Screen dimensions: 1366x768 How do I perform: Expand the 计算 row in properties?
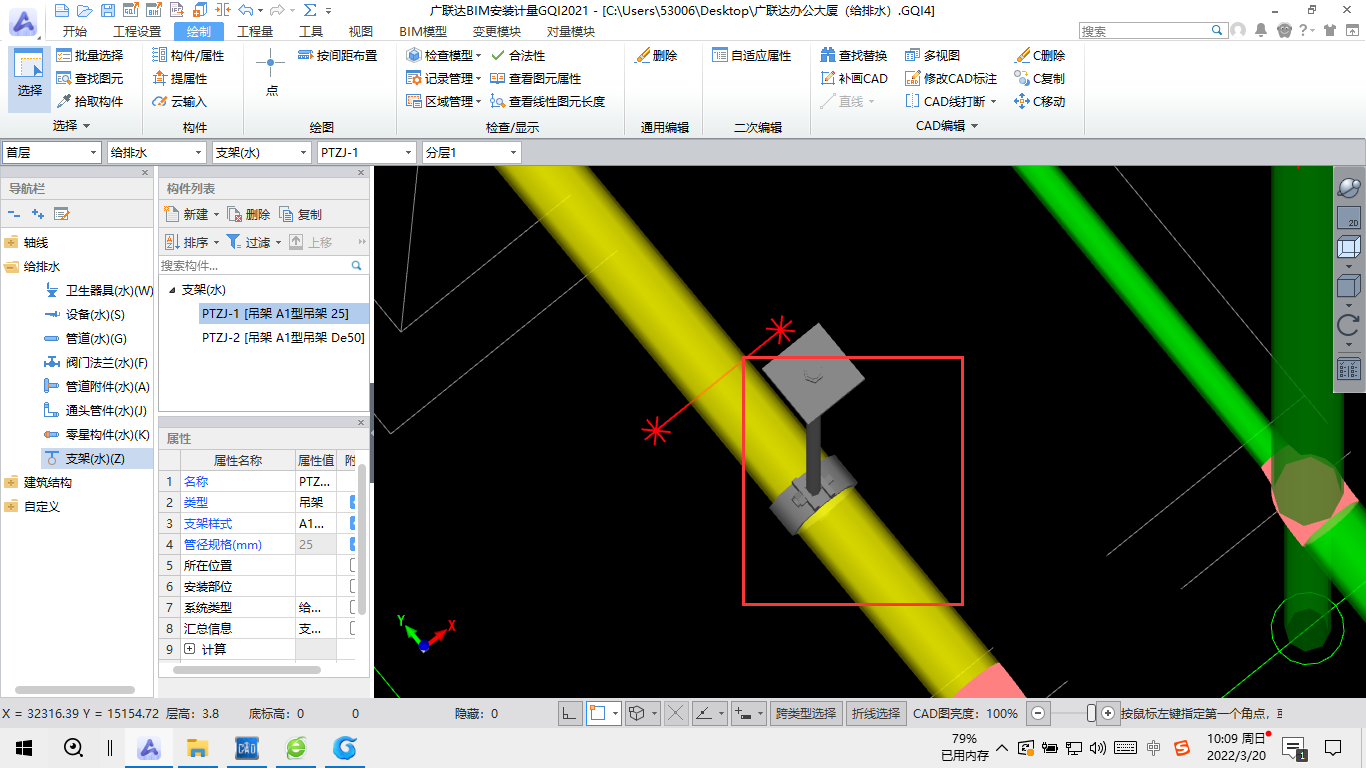[190, 649]
